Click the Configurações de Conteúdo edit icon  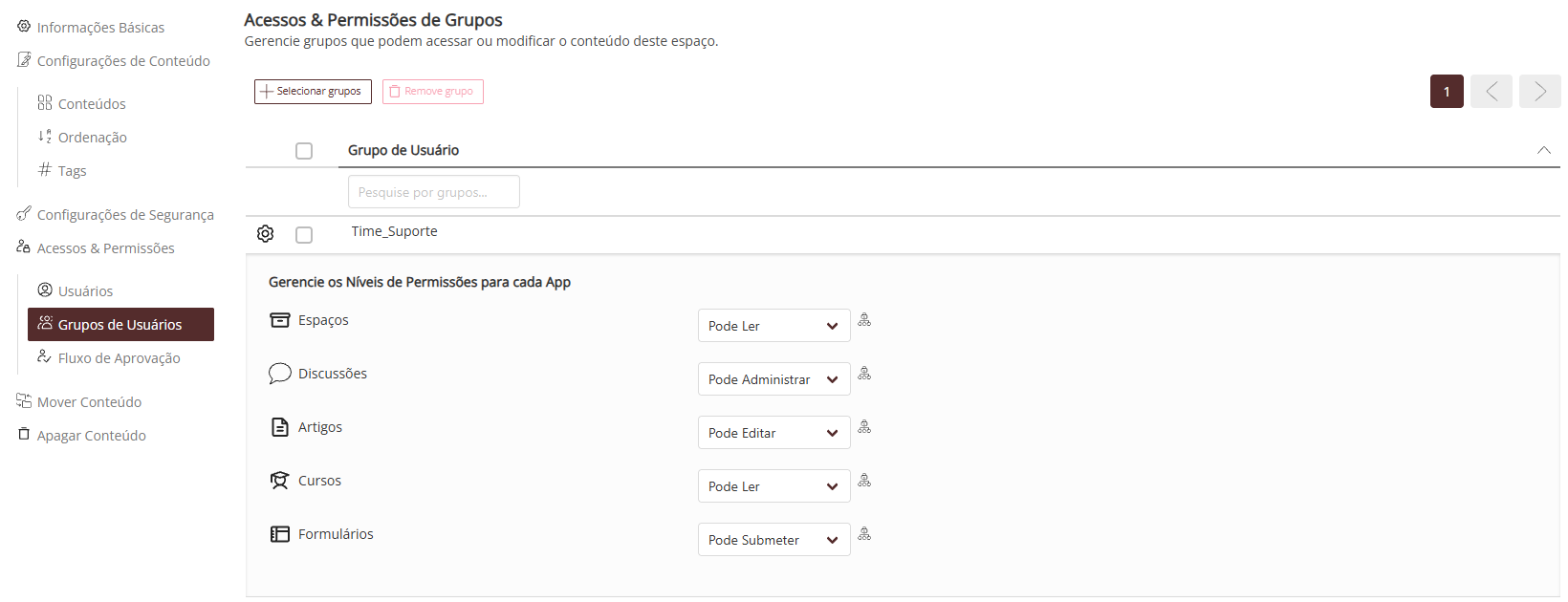(x=24, y=60)
